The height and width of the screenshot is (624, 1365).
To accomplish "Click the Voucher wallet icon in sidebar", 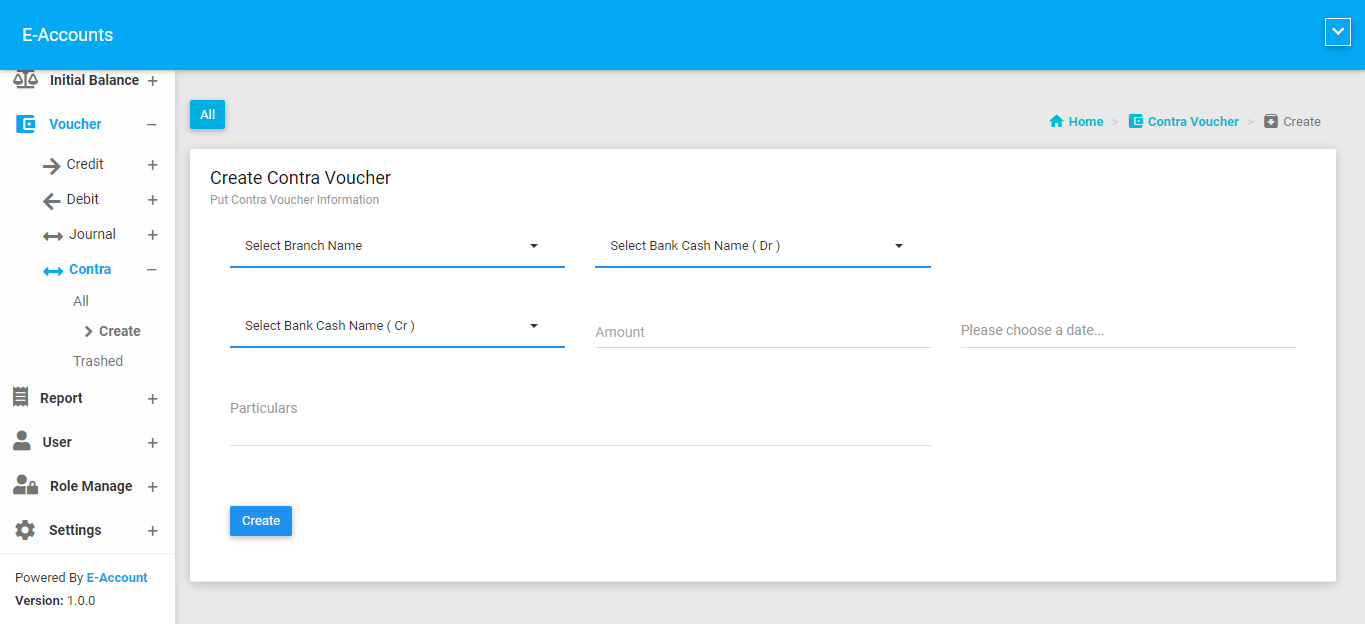I will click(x=26, y=125).
